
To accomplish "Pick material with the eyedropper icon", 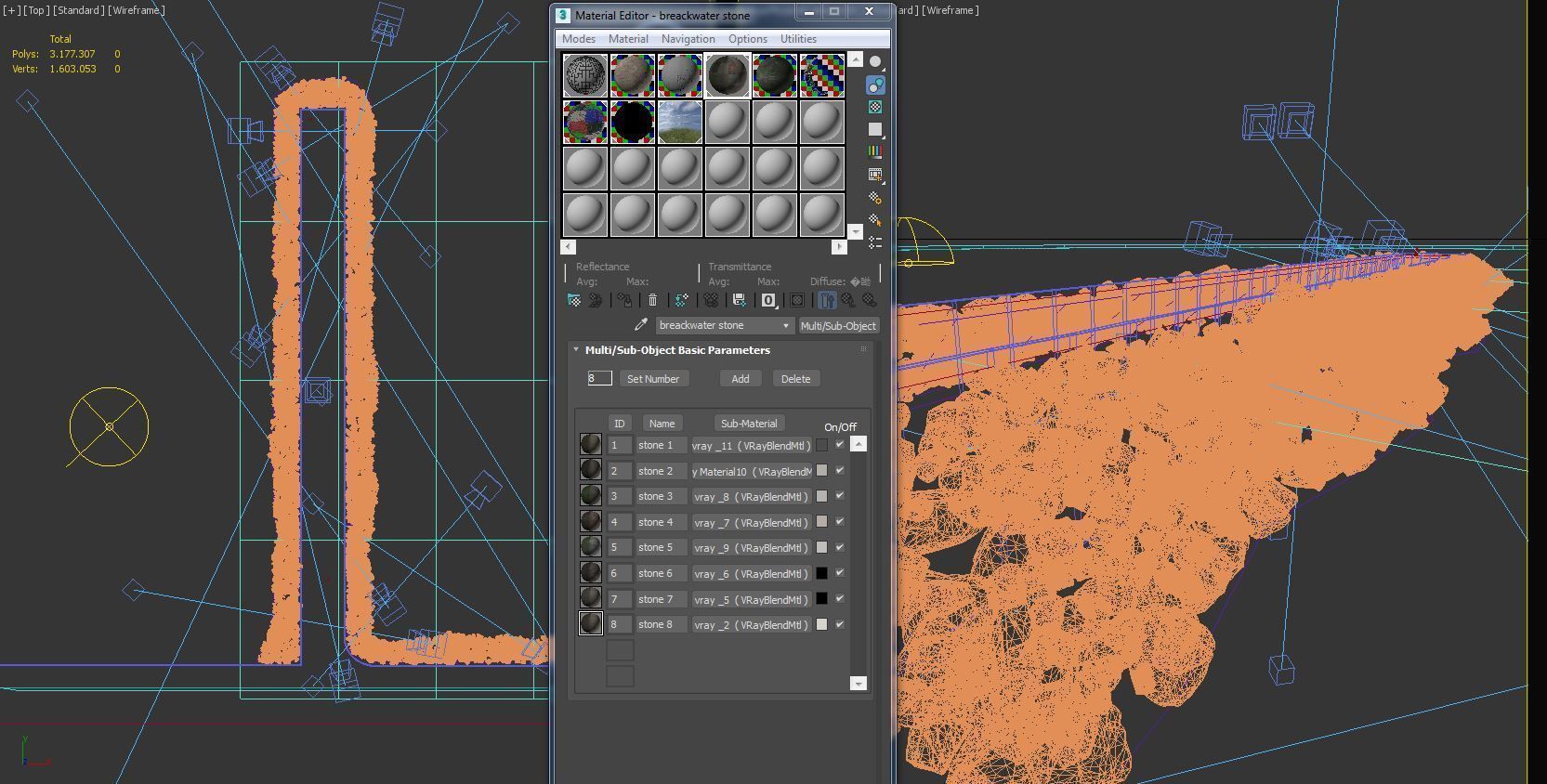I will (640, 325).
